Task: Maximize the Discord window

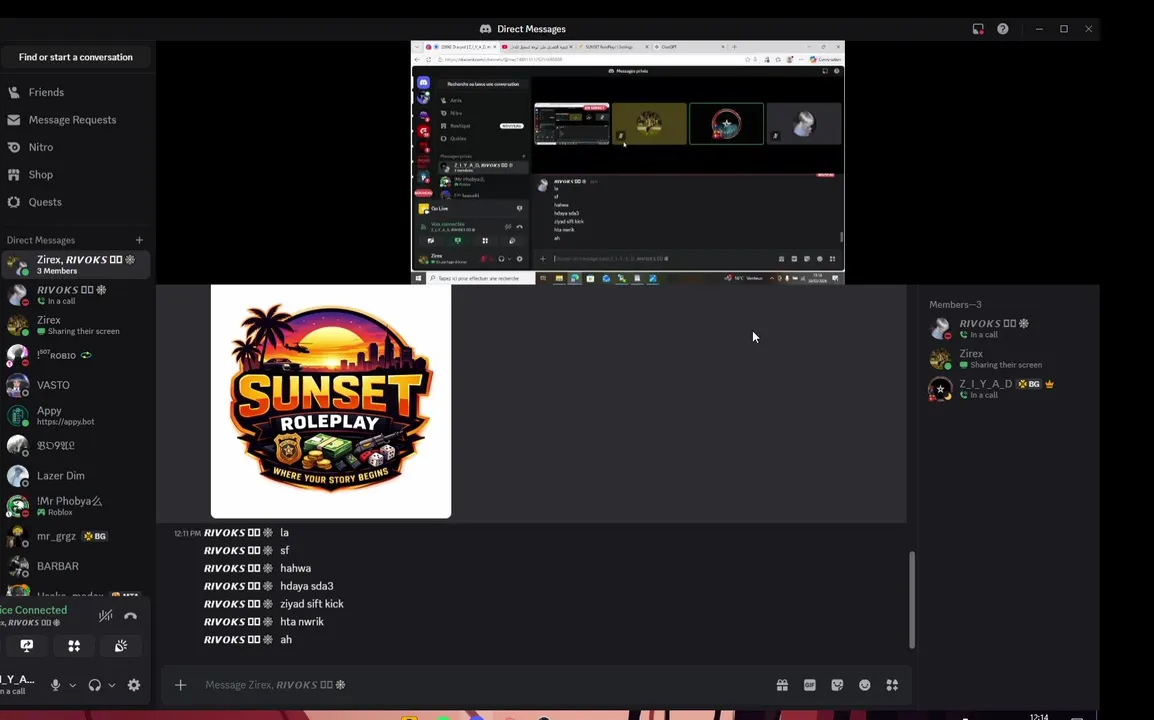Action: coord(1063,29)
